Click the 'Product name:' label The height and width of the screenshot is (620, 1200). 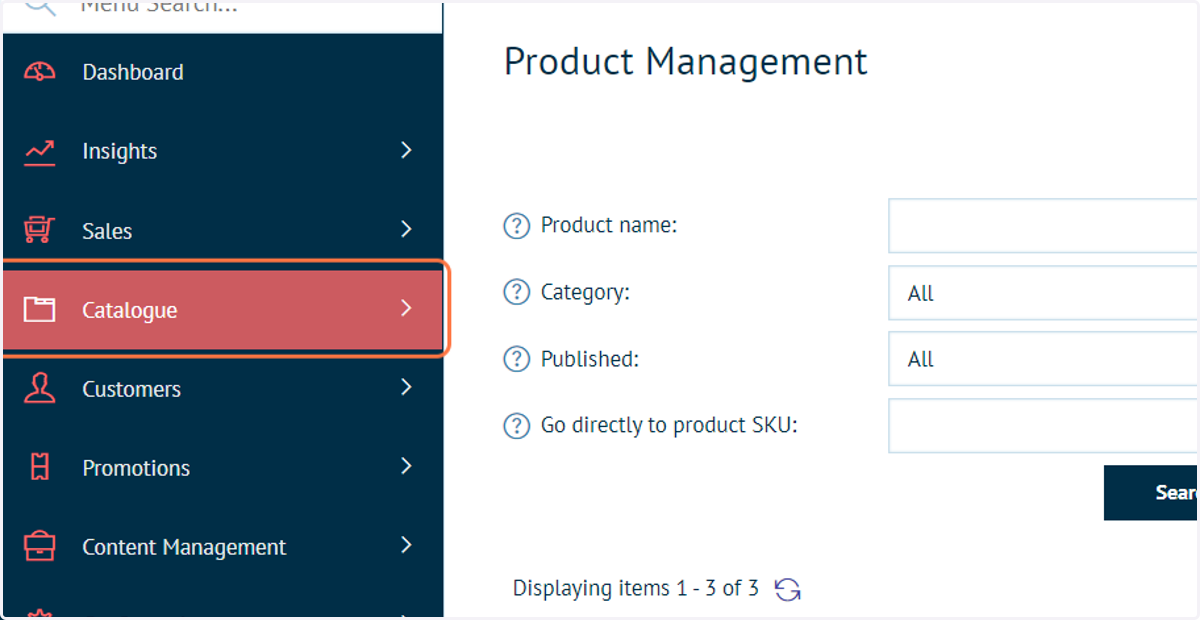tap(609, 225)
